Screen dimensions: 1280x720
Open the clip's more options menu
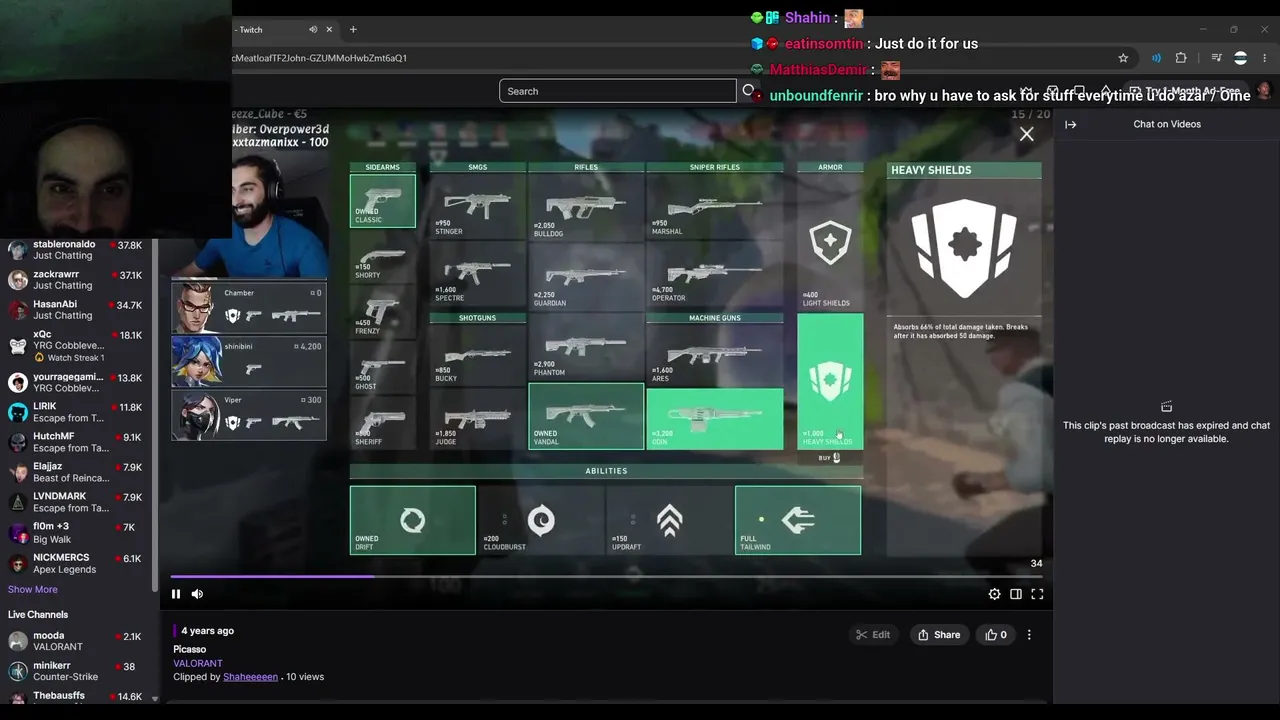tap(1029, 634)
